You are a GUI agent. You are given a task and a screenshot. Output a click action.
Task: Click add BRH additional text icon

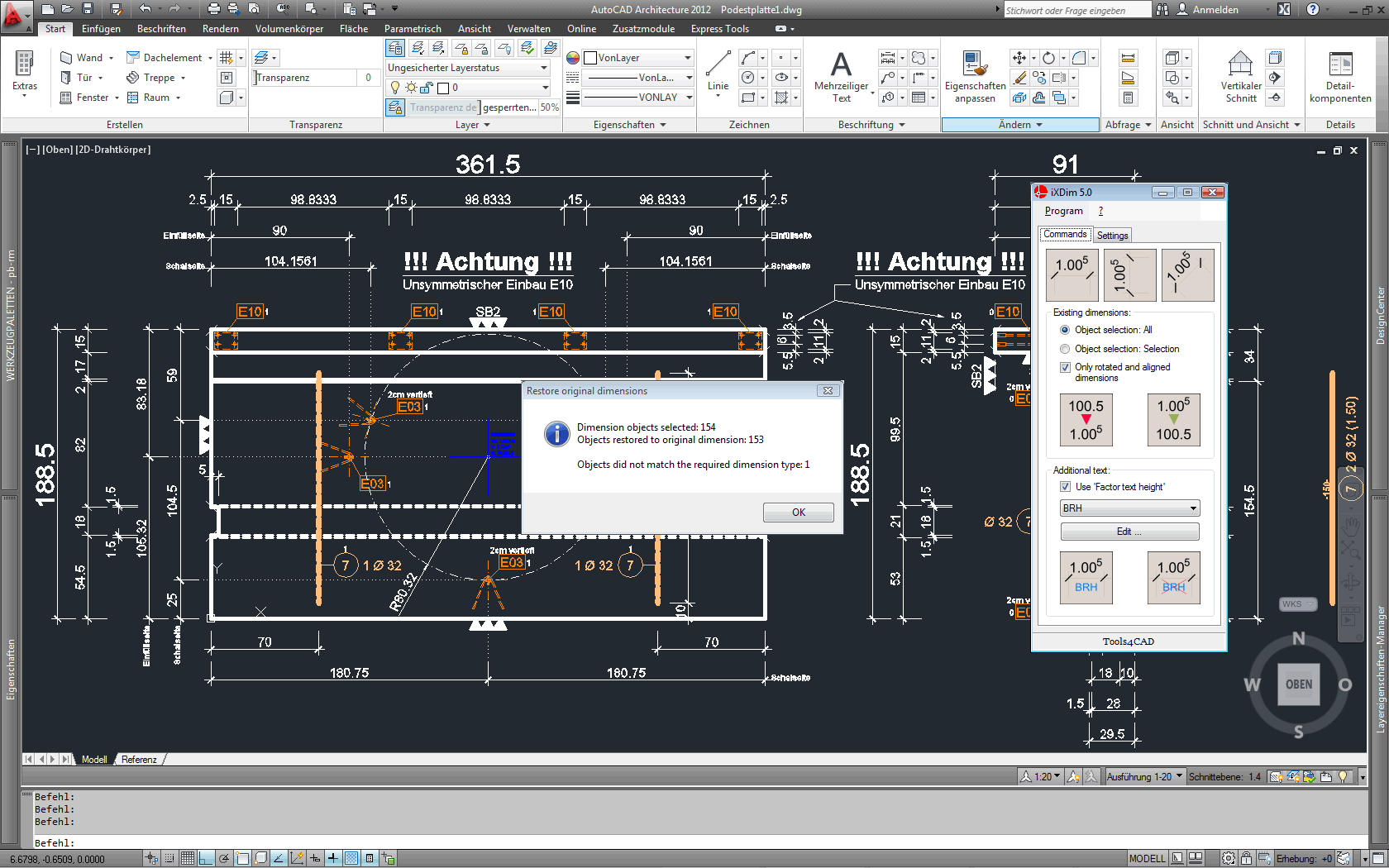[1086, 578]
